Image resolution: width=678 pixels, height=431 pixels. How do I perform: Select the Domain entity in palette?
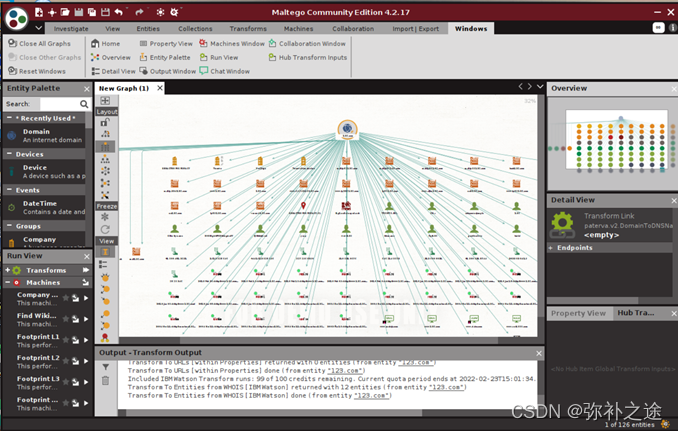(45, 135)
